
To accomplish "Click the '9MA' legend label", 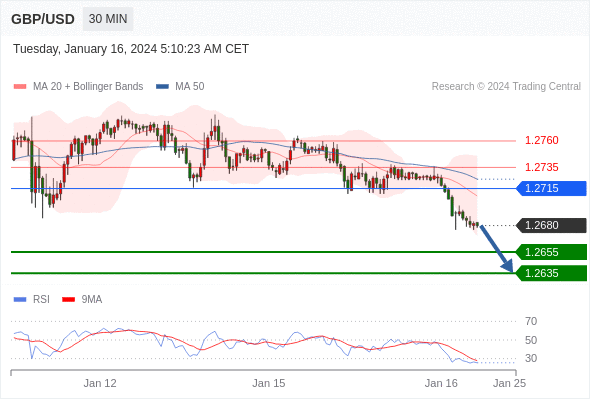I will 92,300.
